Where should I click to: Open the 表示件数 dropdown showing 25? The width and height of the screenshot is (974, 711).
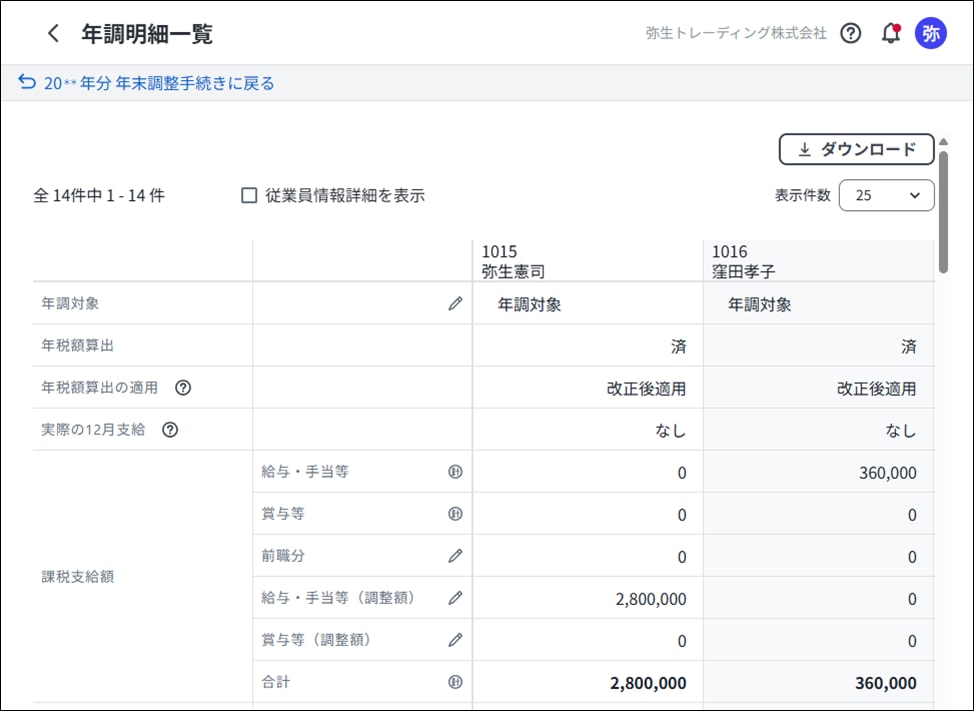[x=886, y=196]
